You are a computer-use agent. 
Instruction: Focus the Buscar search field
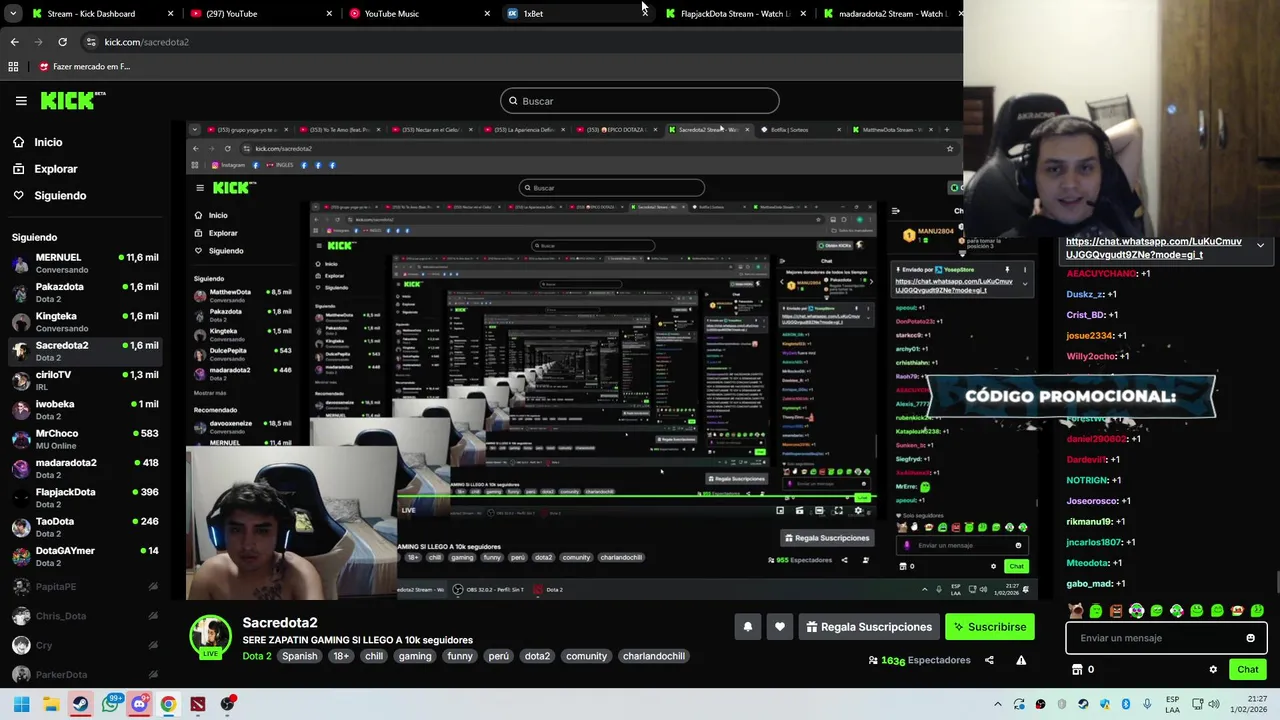point(640,101)
